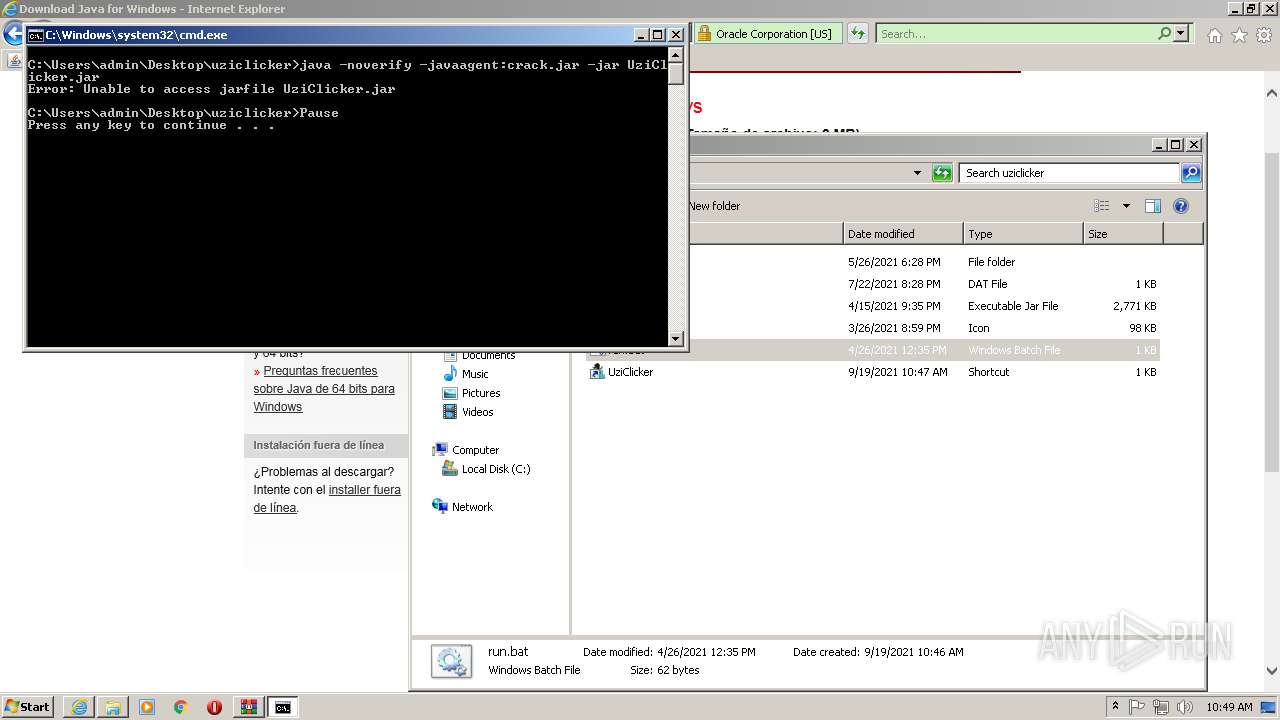Image resolution: width=1280 pixels, height=720 pixels.
Task: Click the IE page scroll down arrow
Action: point(1272,672)
